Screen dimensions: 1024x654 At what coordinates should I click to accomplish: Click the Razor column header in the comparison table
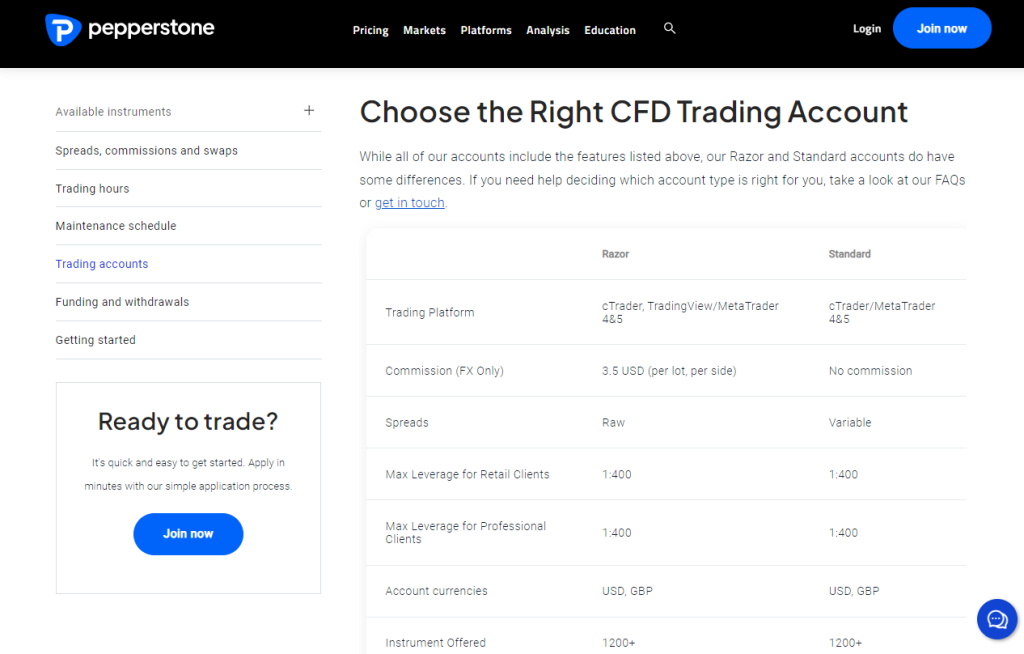pyautogui.click(x=615, y=254)
